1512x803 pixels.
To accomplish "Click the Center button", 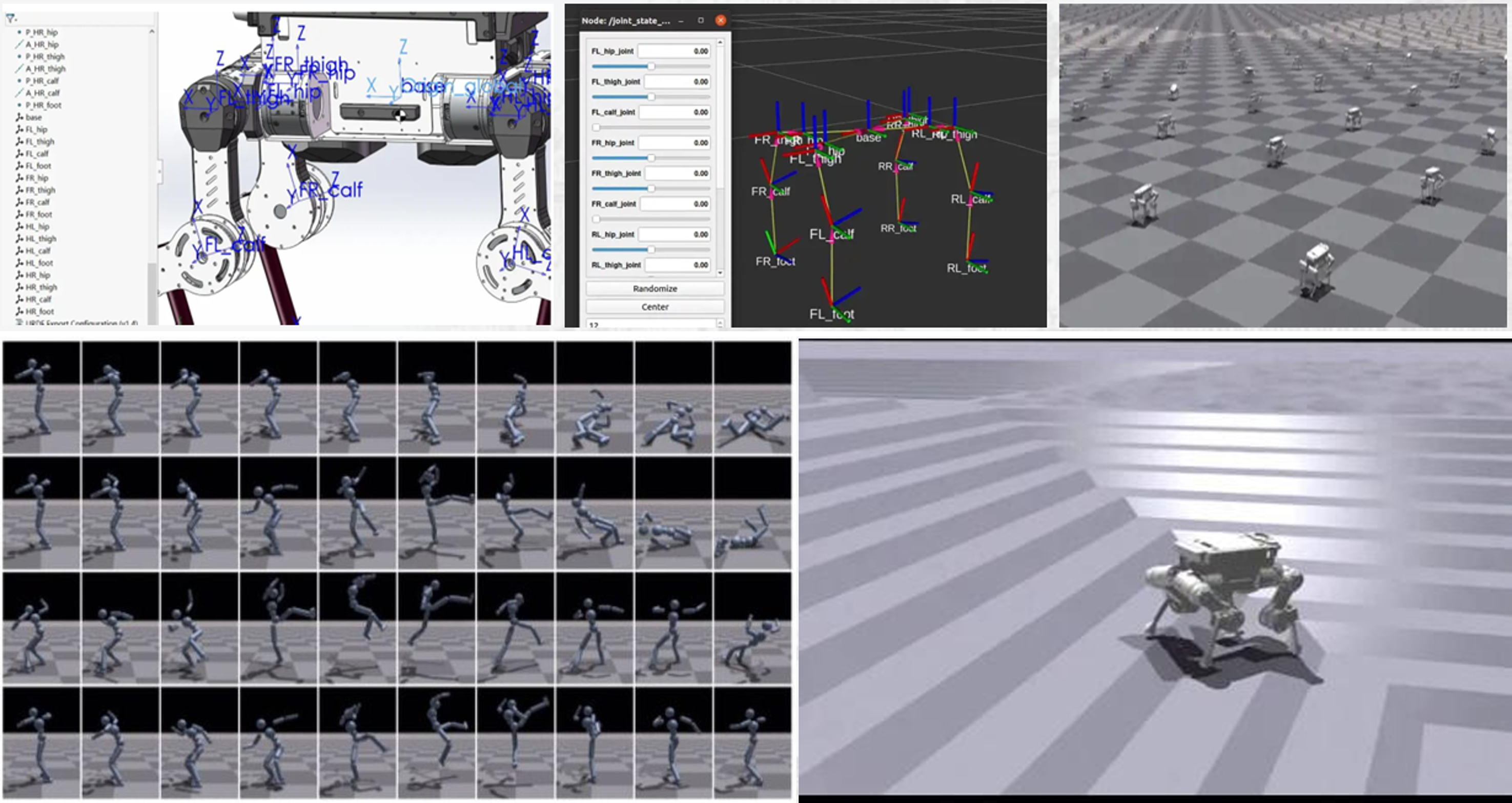I will click(655, 307).
